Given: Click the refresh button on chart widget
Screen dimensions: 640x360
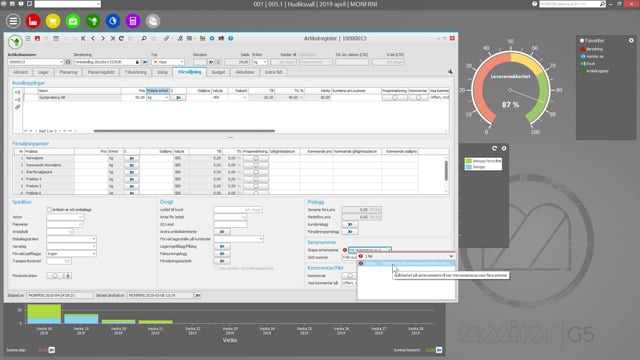Looking at the screenshot, I should (494, 148).
